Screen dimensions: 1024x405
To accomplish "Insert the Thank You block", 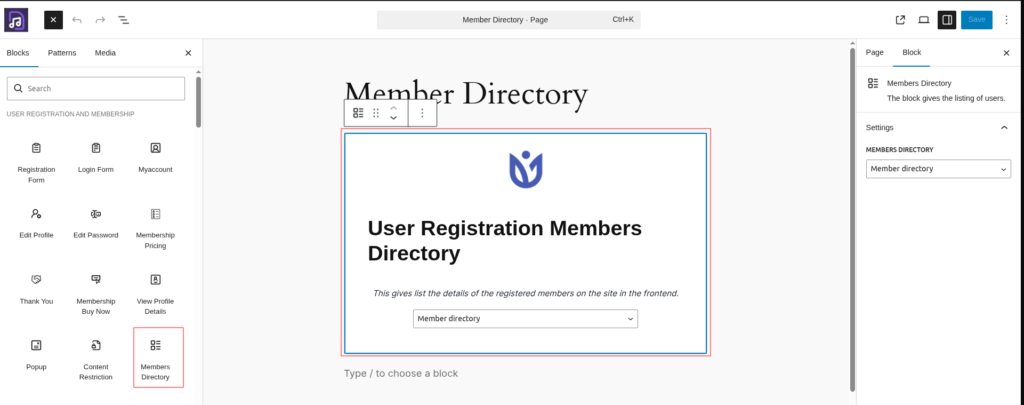I will tap(37, 289).
